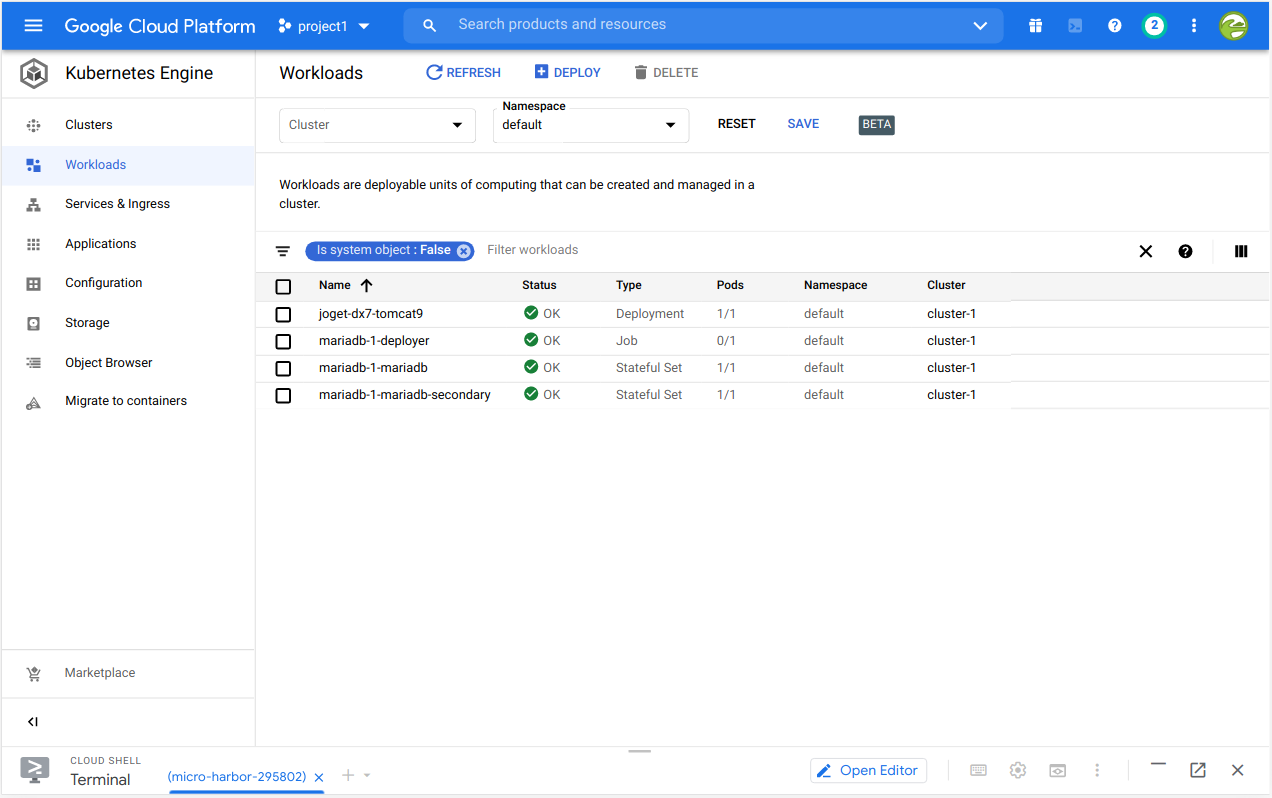Open Cloud Shell terminal settings gear

(x=1018, y=770)
